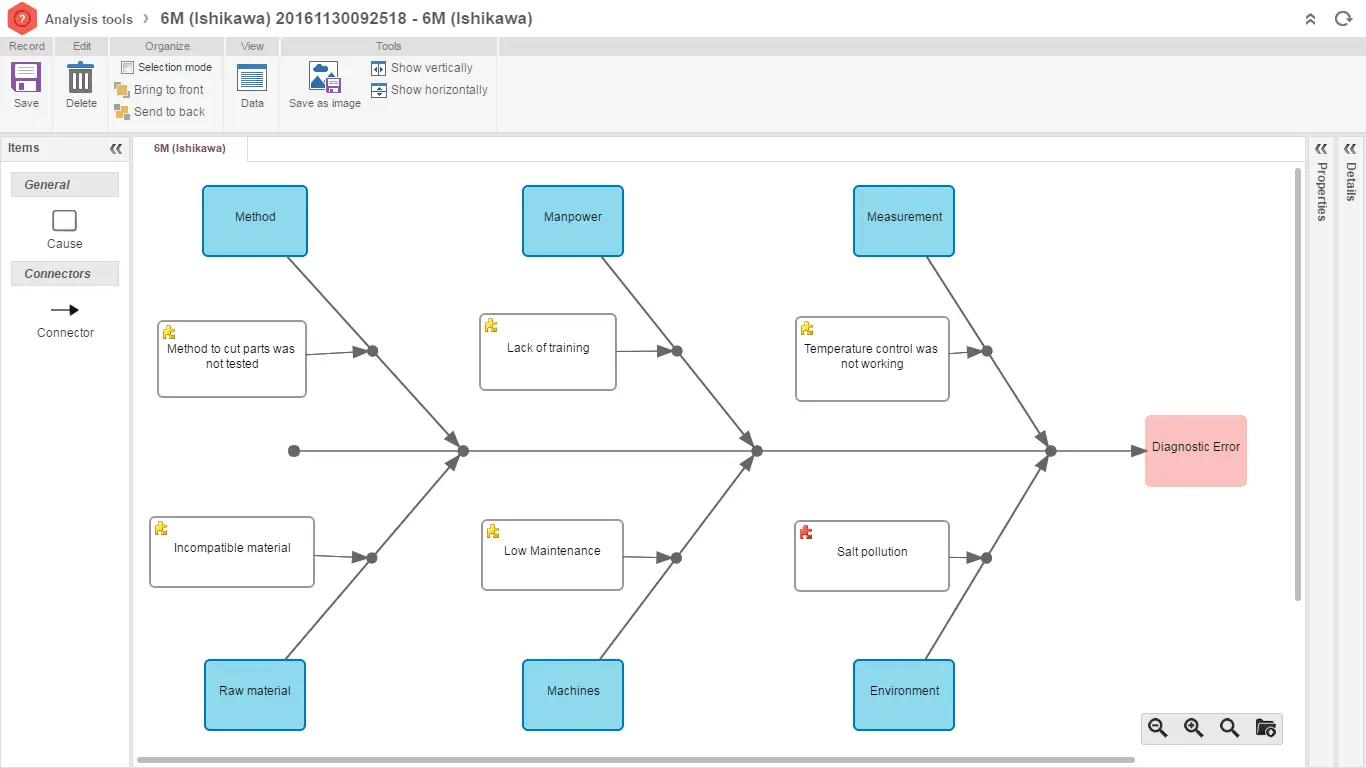The width and height of the screenshot is (1366, 768).
Task: Click Show horizontally option
Action: (x=429, y=90)
